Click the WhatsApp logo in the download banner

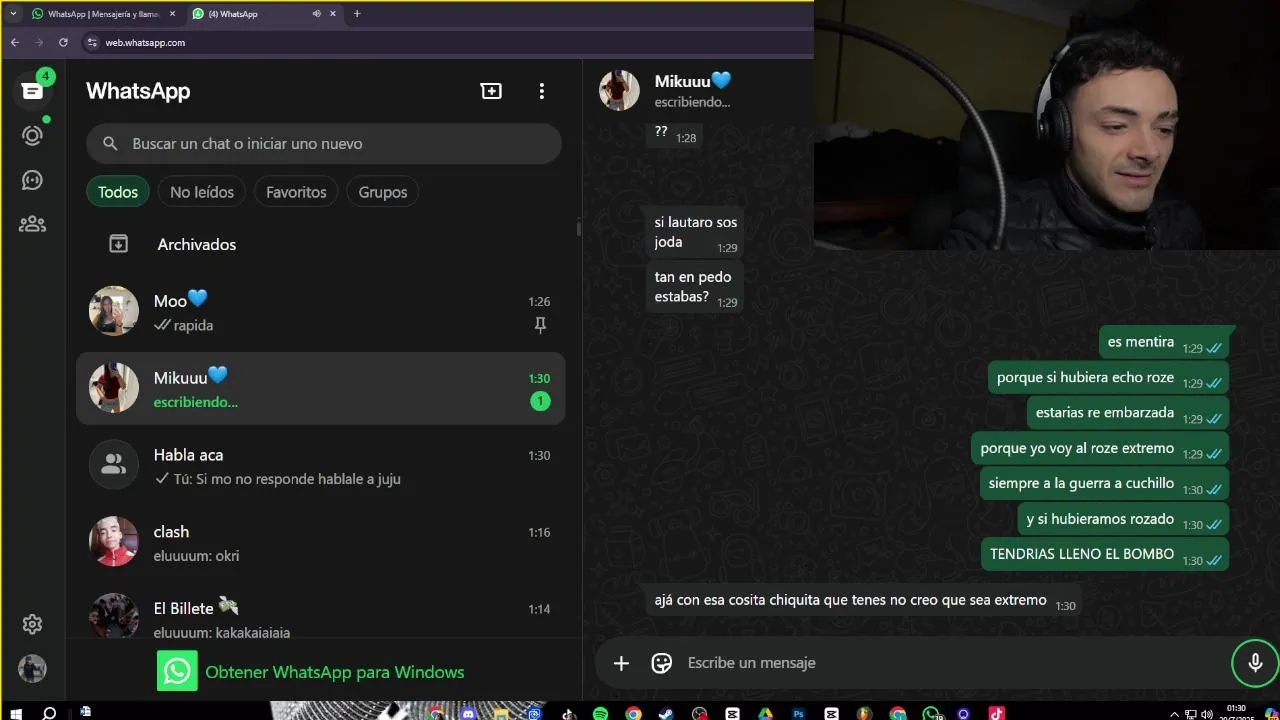[x=177, y=672]
